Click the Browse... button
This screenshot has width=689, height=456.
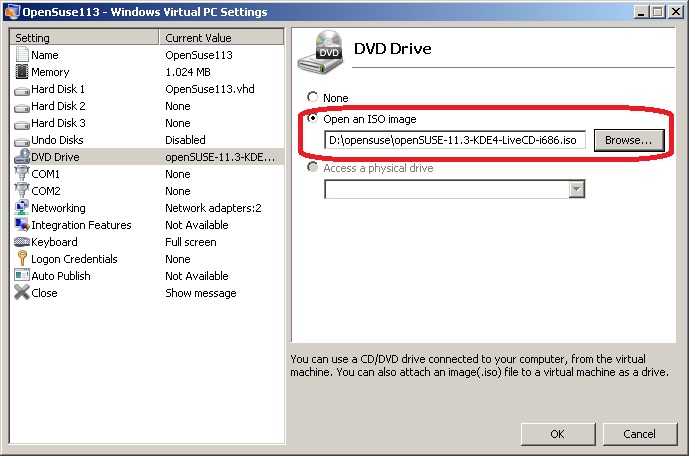(x=629, y=140)
